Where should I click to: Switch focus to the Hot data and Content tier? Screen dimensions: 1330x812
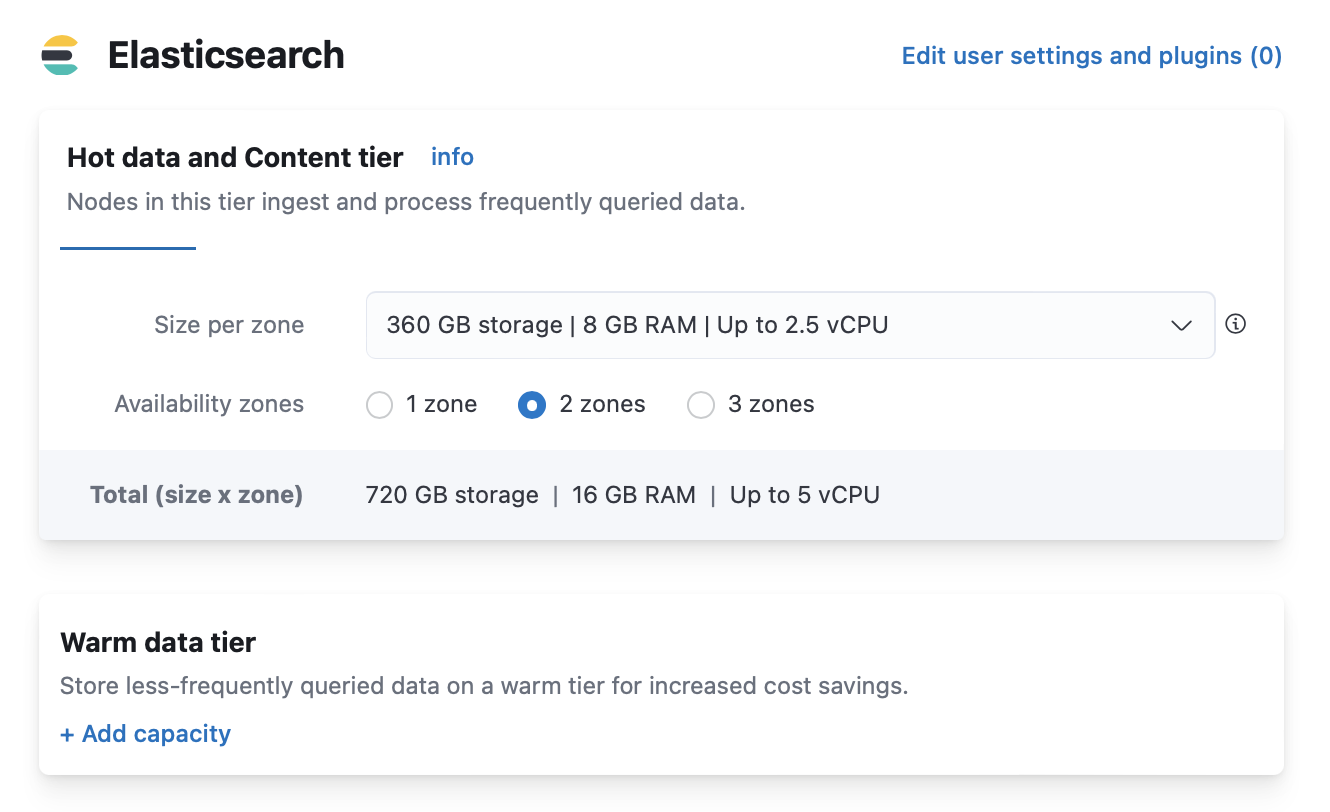tap(234, 157)
